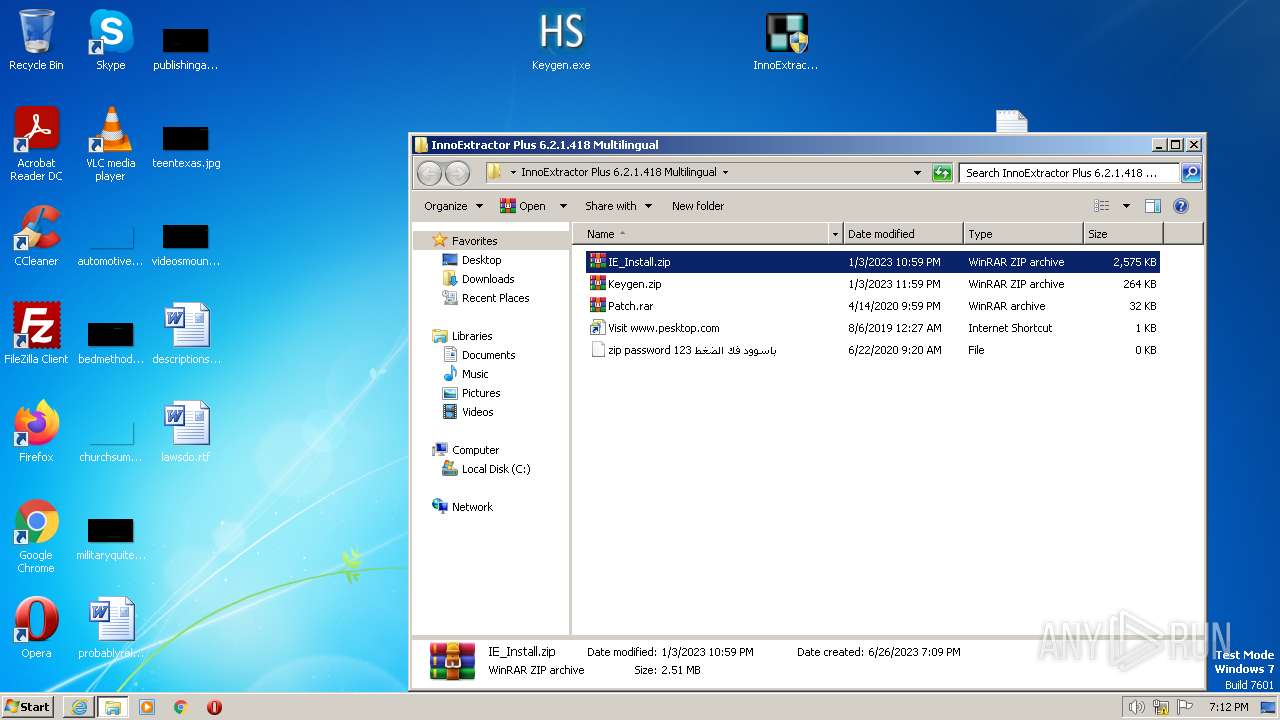Open the Name column filter dropdown
Viewport: 1280px width, 720px height.
coord(835,234)
